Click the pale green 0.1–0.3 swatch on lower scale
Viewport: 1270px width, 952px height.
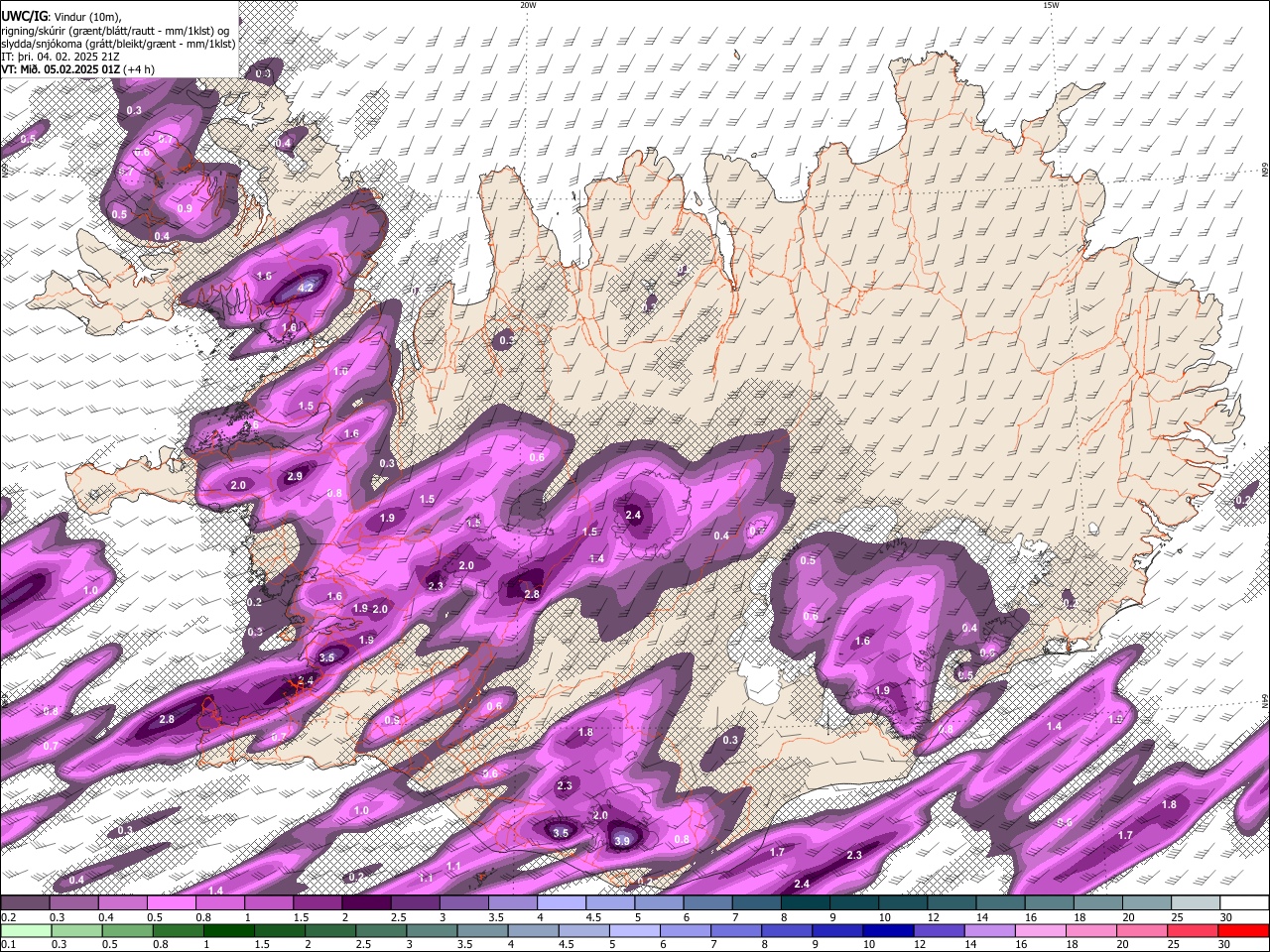coord(26,931)
